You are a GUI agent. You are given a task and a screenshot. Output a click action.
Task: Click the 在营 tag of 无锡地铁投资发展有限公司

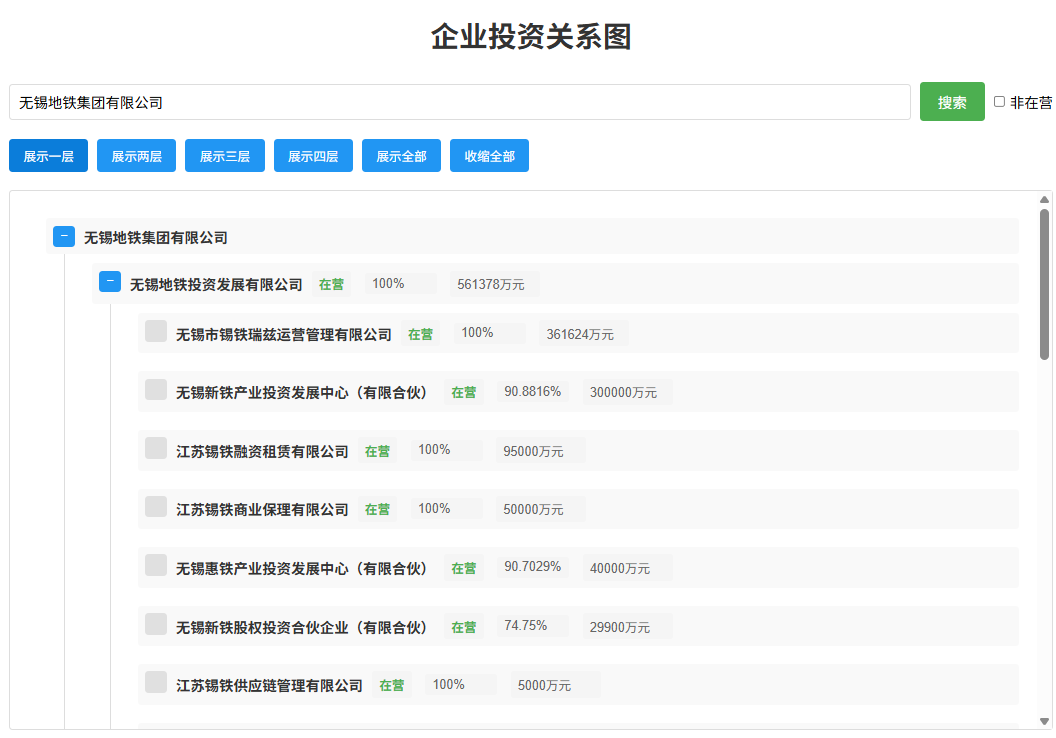coord(331,285)
